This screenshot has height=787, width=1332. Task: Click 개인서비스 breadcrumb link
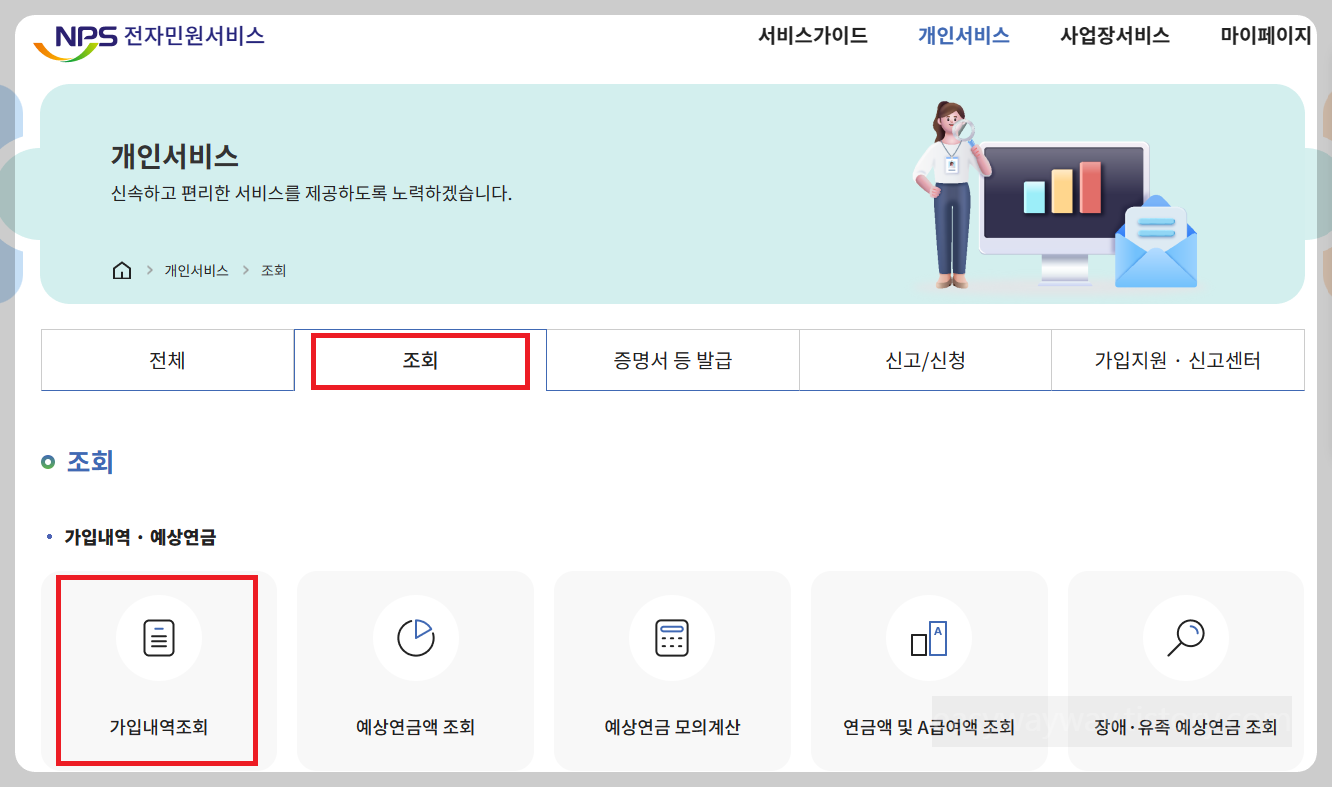pos(197,271)
